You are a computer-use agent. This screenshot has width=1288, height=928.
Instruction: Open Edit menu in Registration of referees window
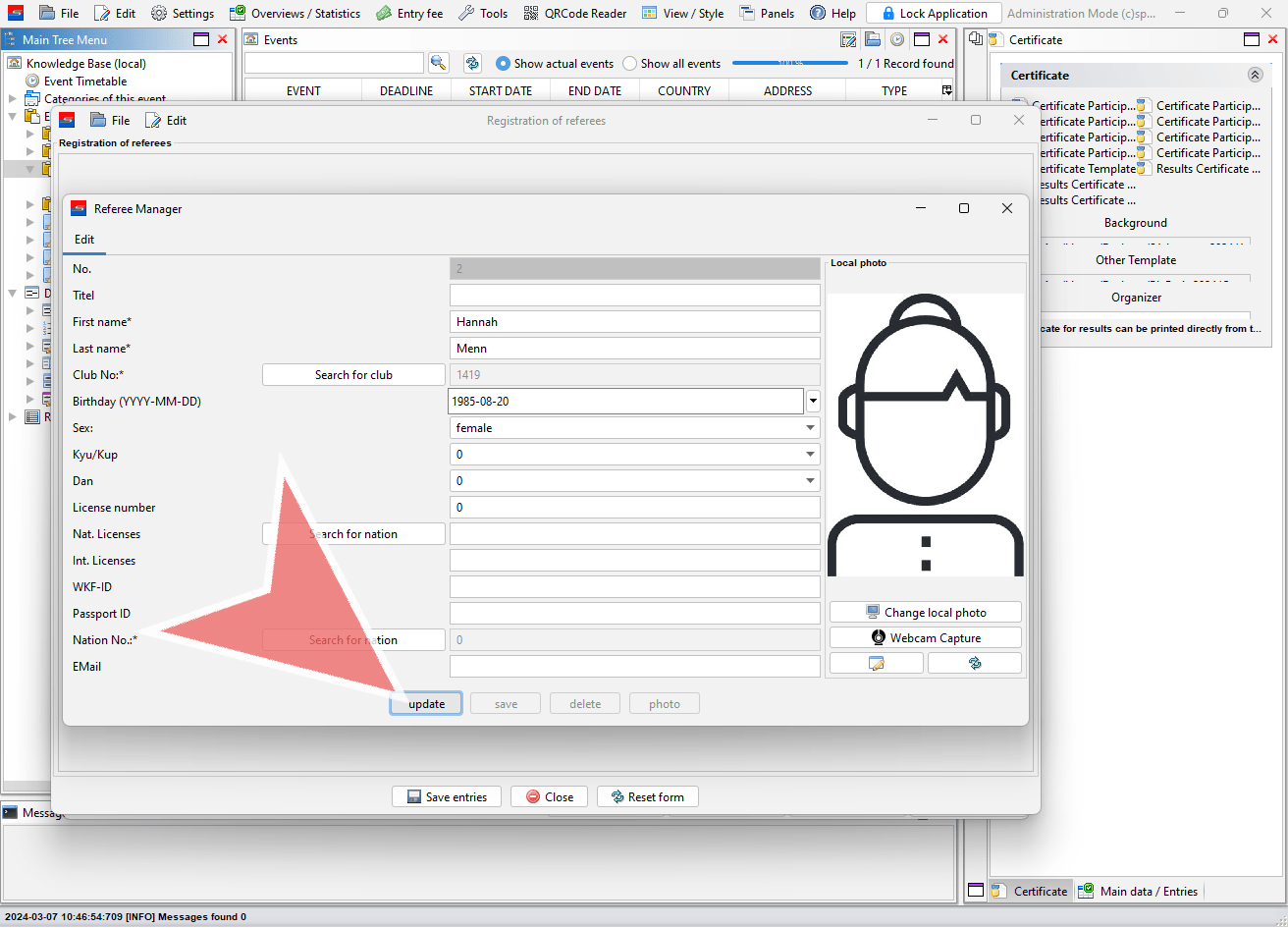[166, 120]
